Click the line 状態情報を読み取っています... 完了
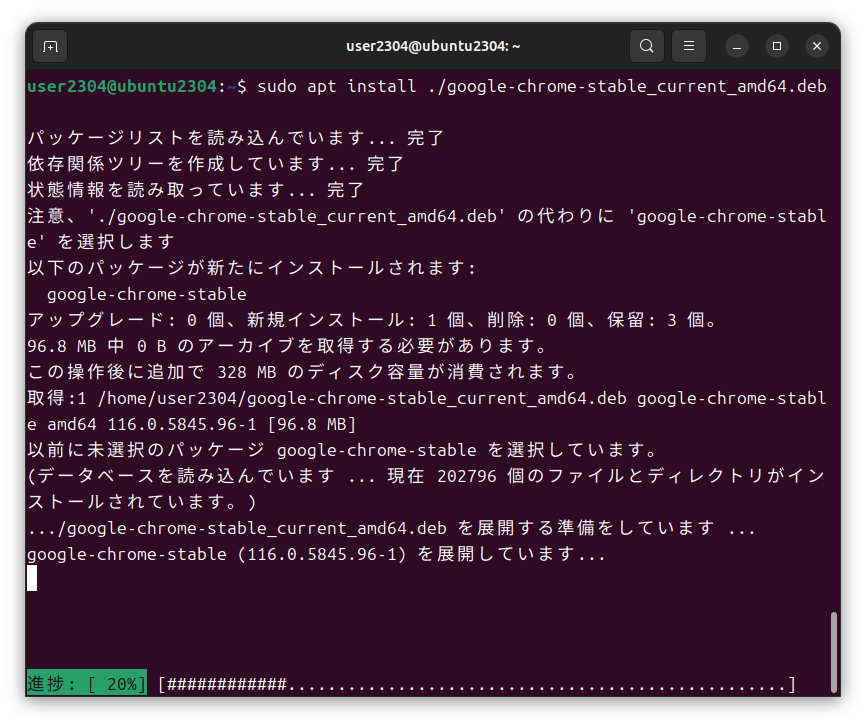The width and height of the screenshot is (866, 725). (196, 190)
